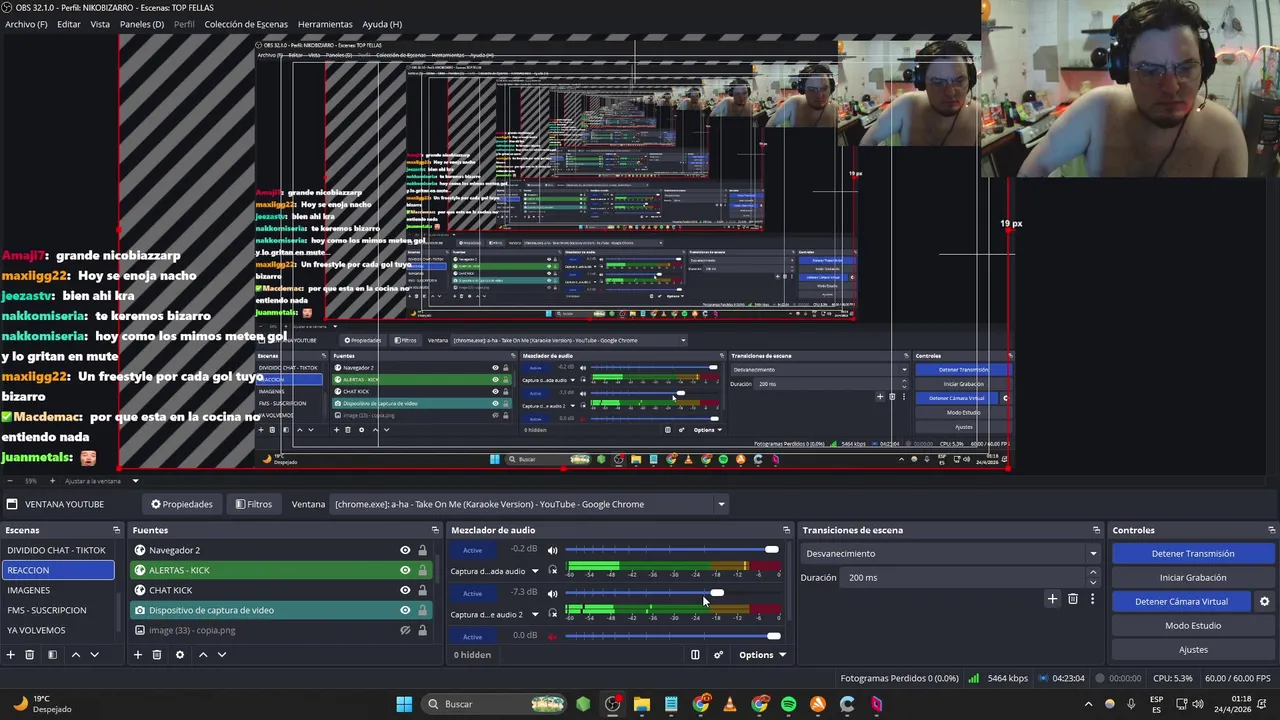This screenshot has height=720, width=1280.
Task: Toggle monitoring headphone icon for first audio channel
Action: click(553, 571)
